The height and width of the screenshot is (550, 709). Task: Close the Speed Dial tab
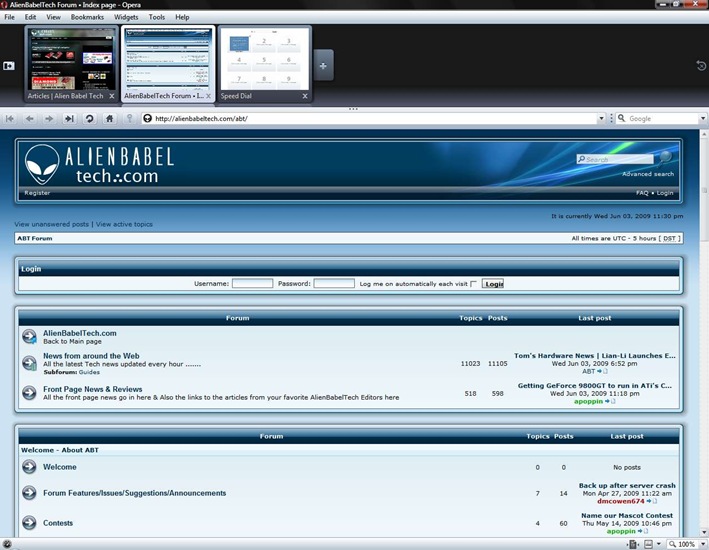pyautogui.click(x=305, y=96)
